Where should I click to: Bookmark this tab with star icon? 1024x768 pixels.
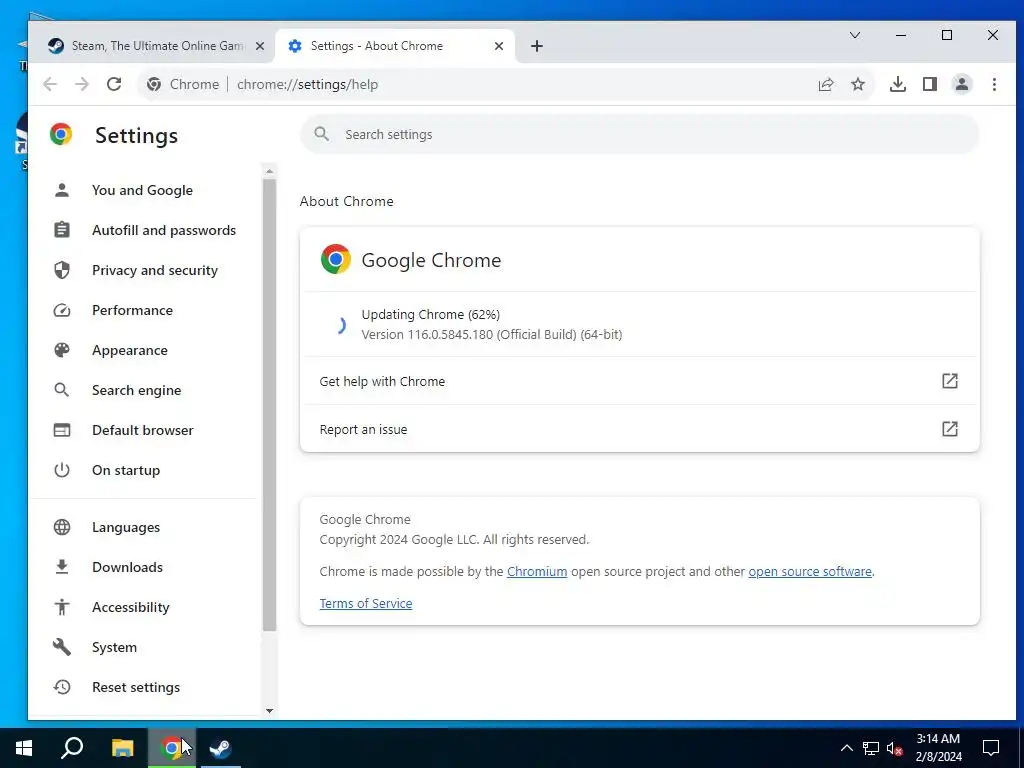click(x=857, y=84)
